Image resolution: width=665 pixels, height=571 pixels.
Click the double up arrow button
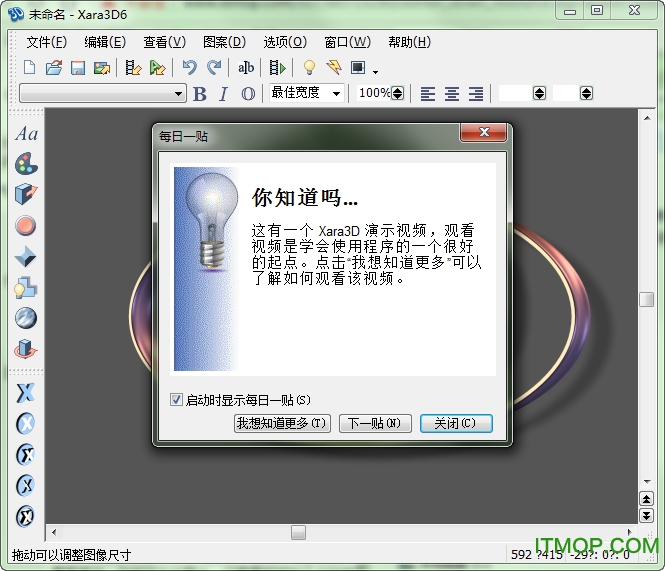647,499
